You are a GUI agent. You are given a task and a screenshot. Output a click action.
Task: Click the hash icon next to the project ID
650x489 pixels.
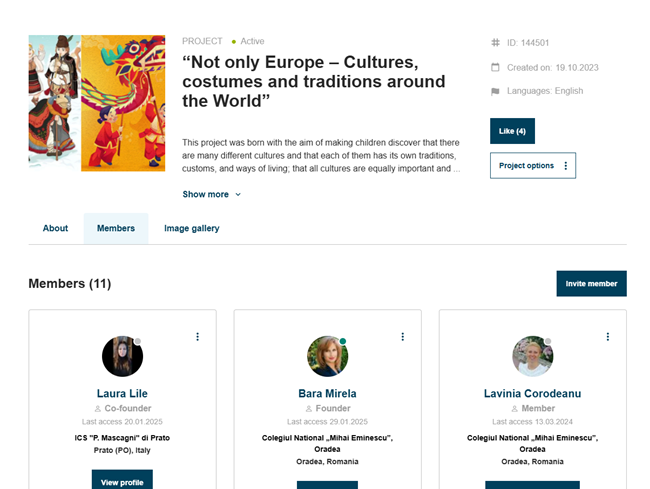(495, 43)
